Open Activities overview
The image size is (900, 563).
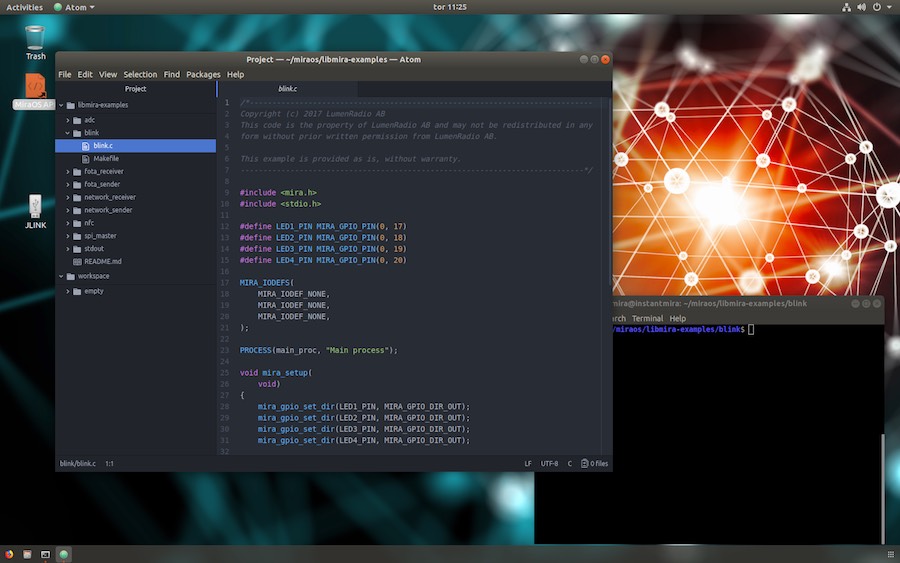pyautogui.click(x=24, y=7)
